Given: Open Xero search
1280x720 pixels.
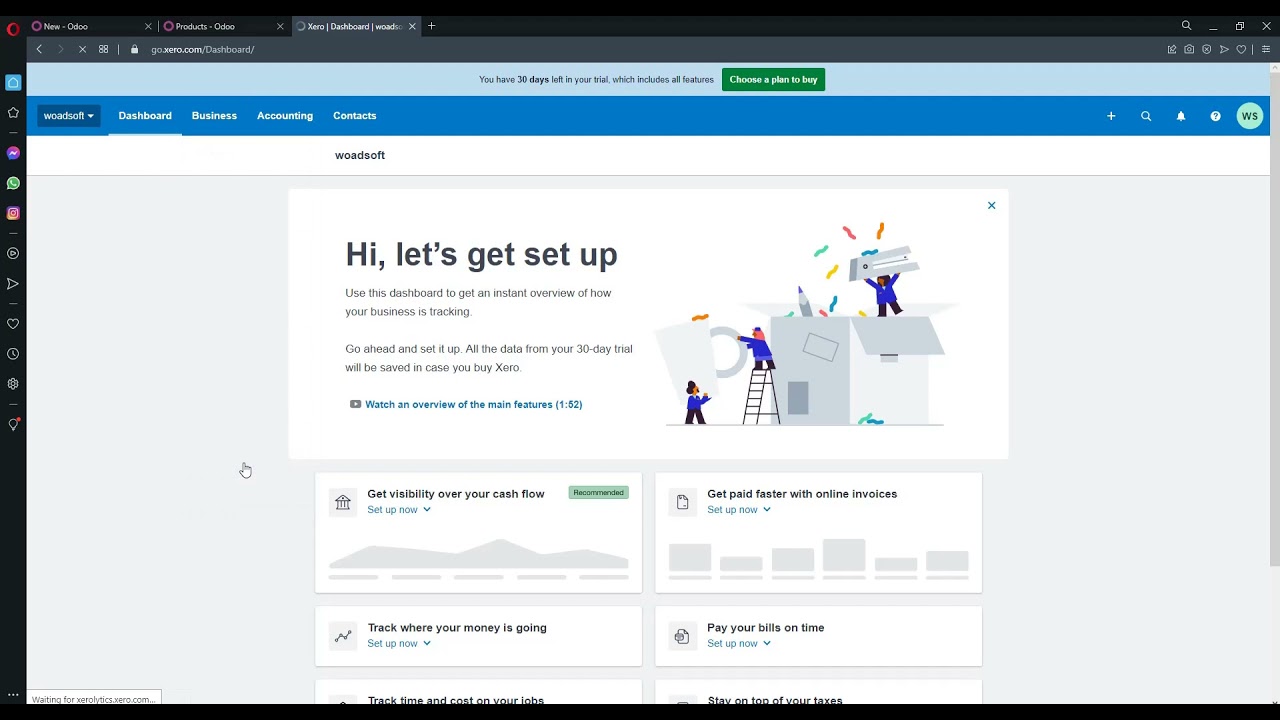Looking at the screenshot, I should tap(1146, 116).
